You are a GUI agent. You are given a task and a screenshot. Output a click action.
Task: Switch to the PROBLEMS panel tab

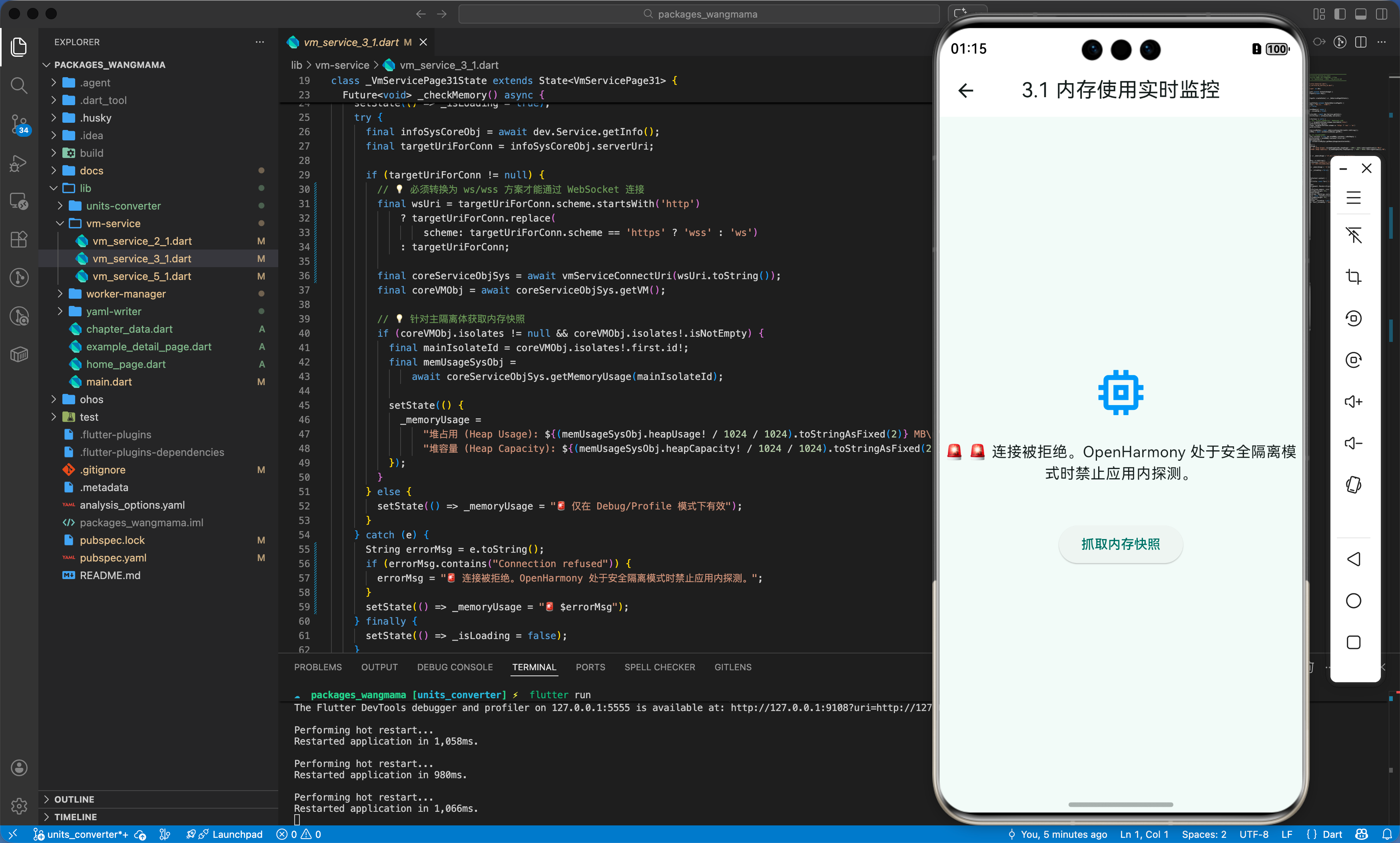pos(318,667)
